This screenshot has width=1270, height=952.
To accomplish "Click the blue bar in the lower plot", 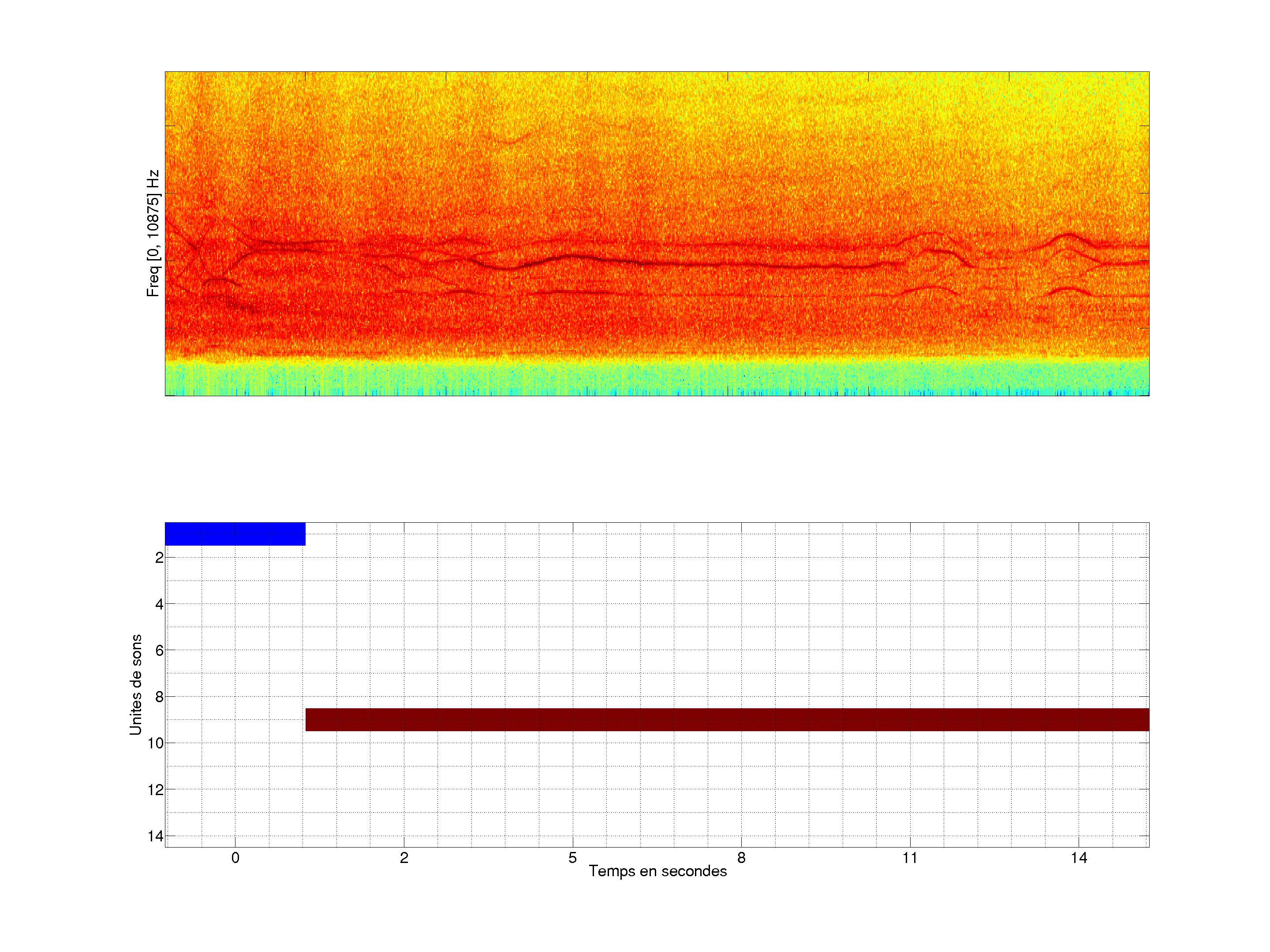I will point(235,534).
